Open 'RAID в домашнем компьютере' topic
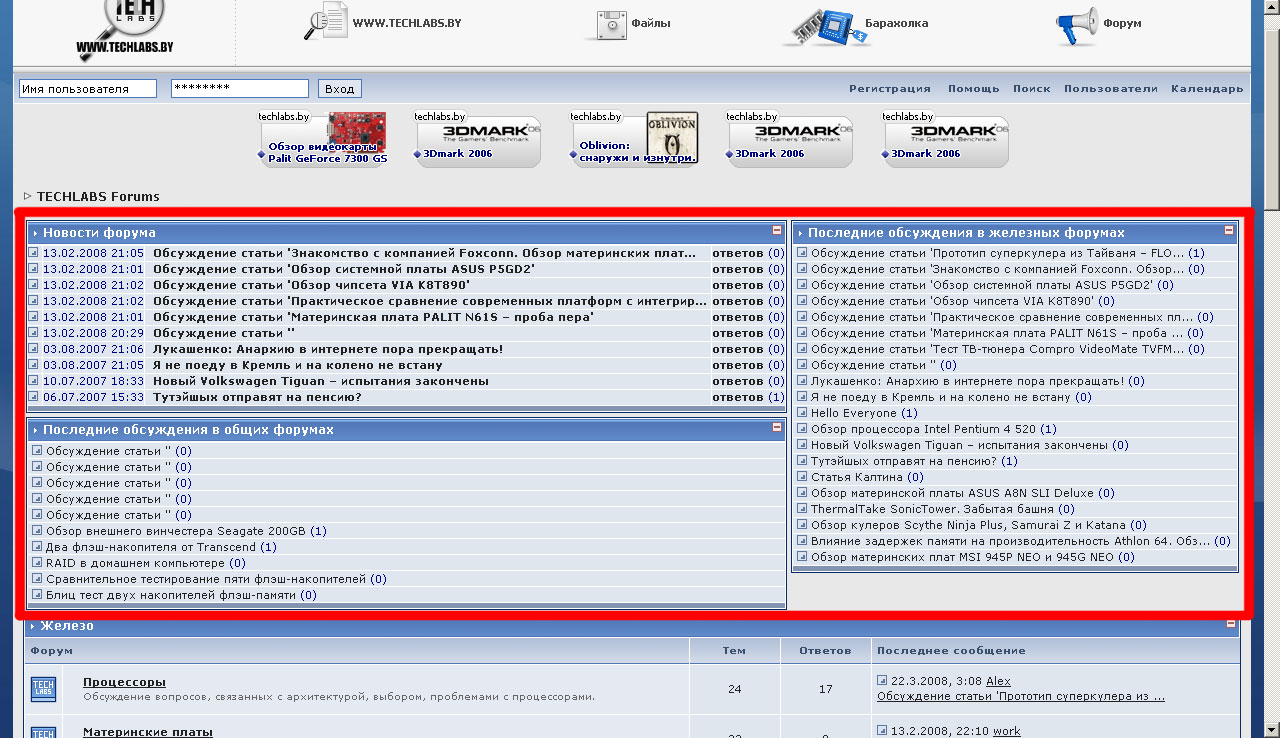This screenshot has width=1280, height=738. [x=135, y=563]
